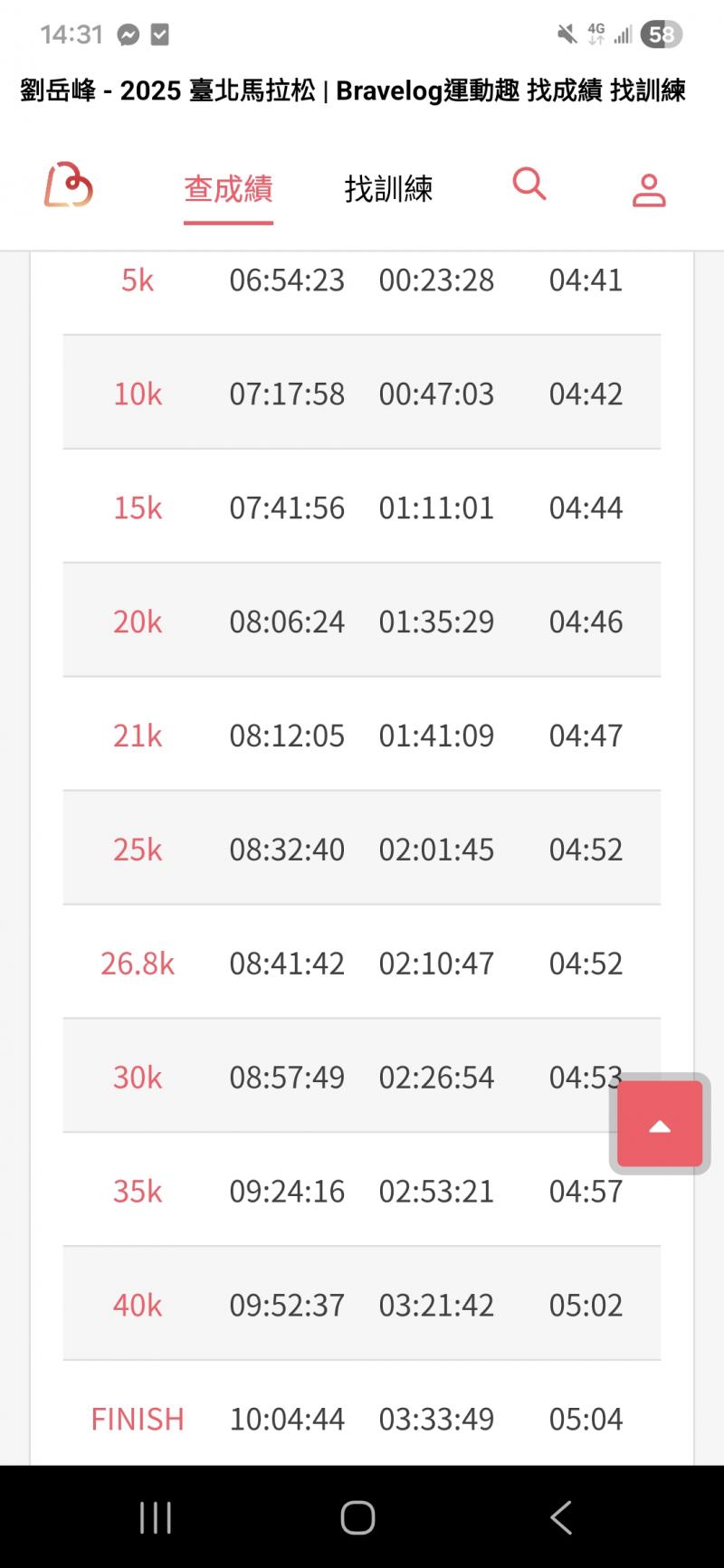Tap the FINISH row label
The image size is (724, 1568).
(x=138, y=1419)
